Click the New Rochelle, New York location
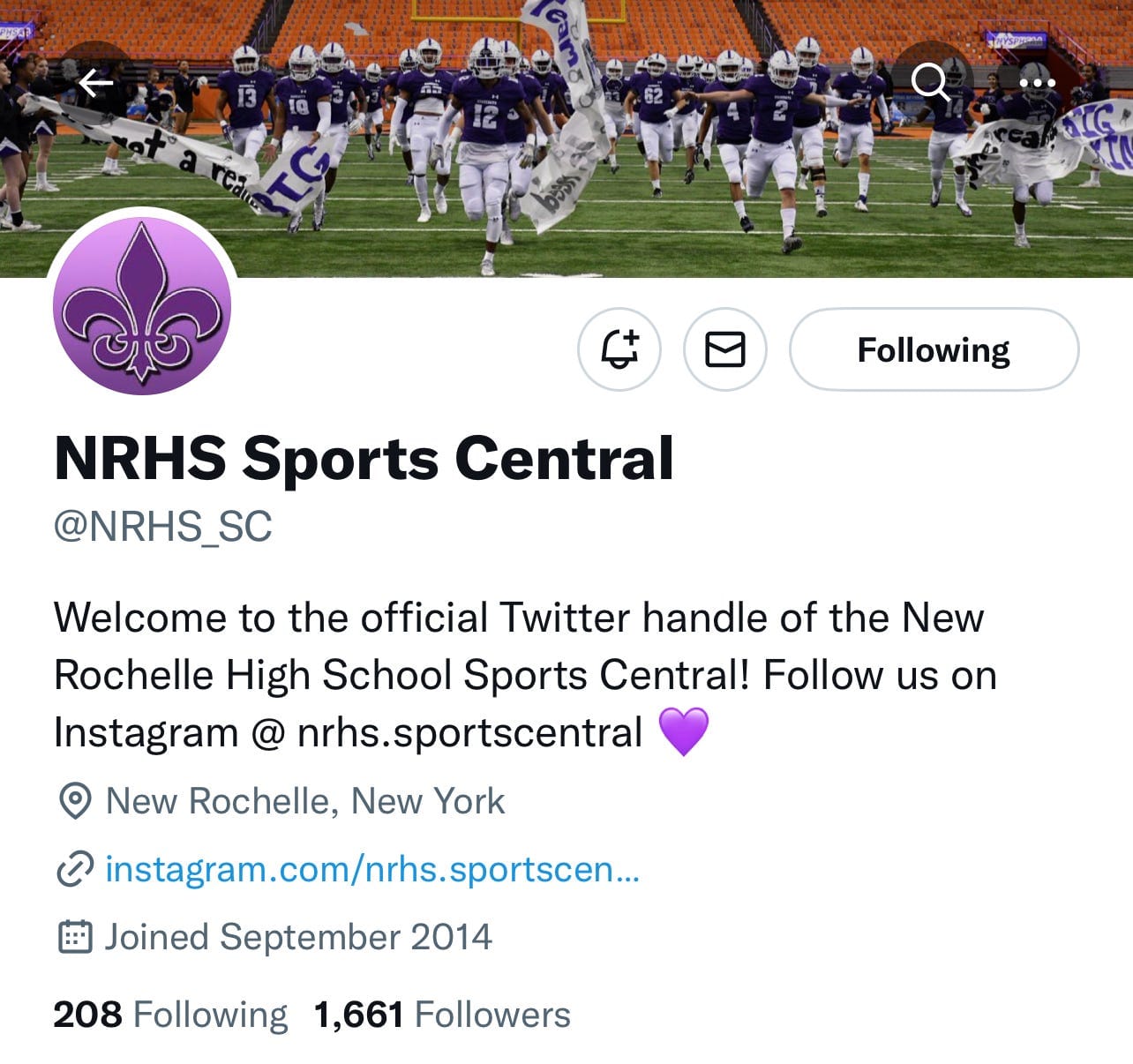This screenshot has height=1064, width=1133. pos(305,801)
